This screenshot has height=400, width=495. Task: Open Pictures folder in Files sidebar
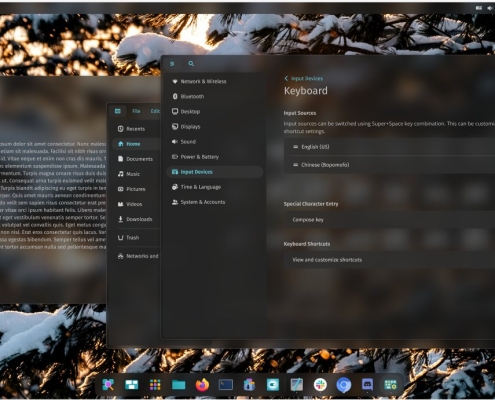pos(136,189)
